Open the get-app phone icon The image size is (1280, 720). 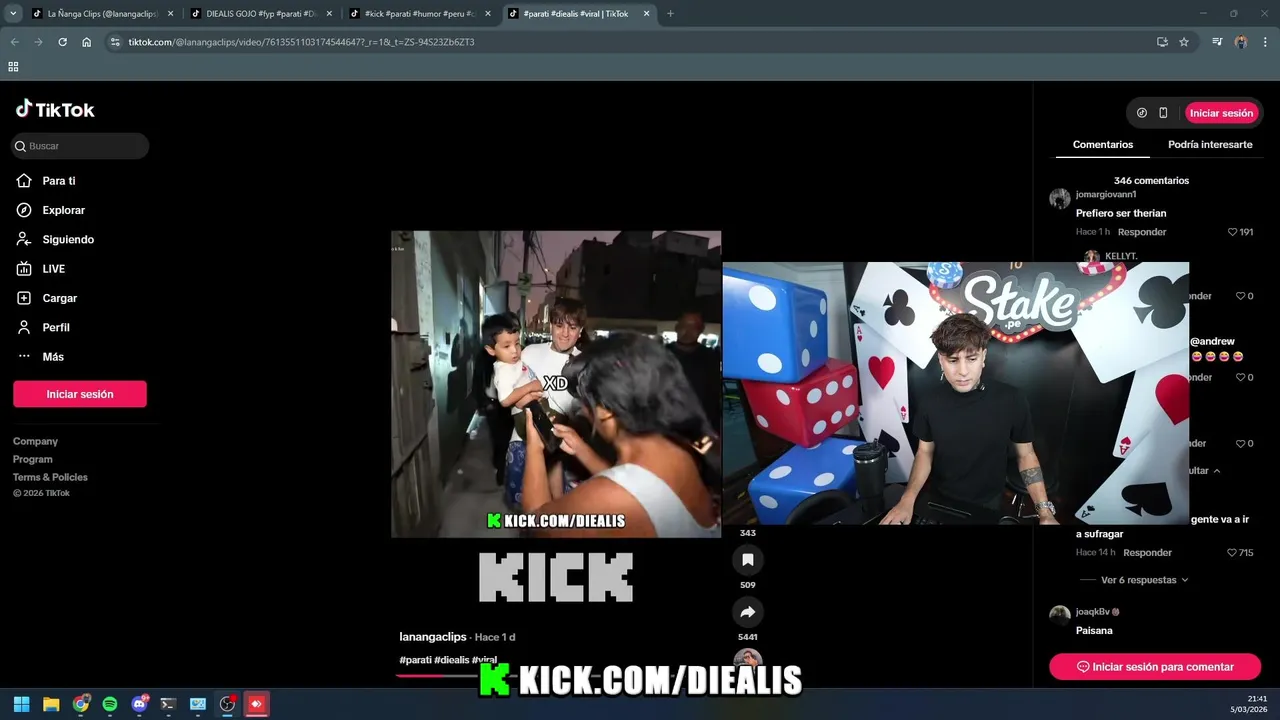point(1163,113)
